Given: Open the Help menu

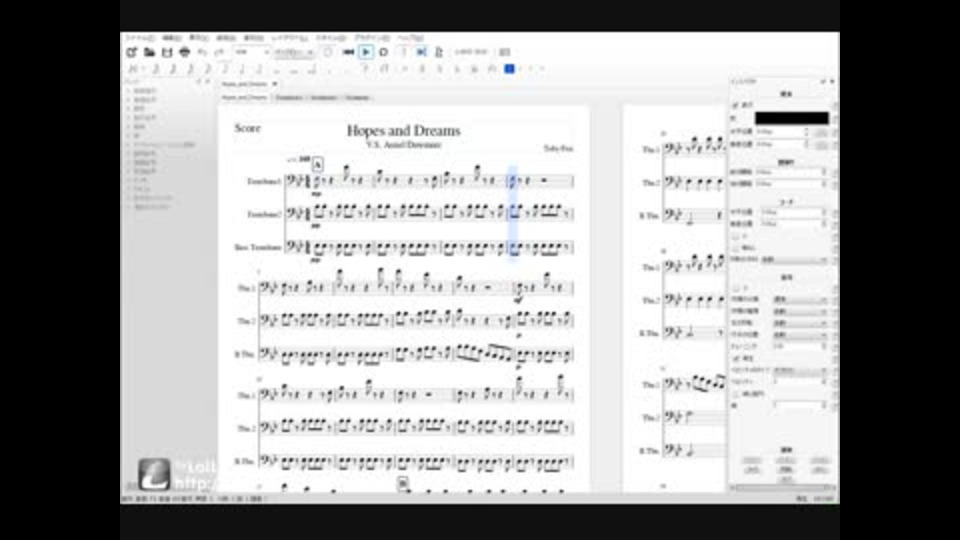Looking at the screenshot, I should (x=410, y=38).
